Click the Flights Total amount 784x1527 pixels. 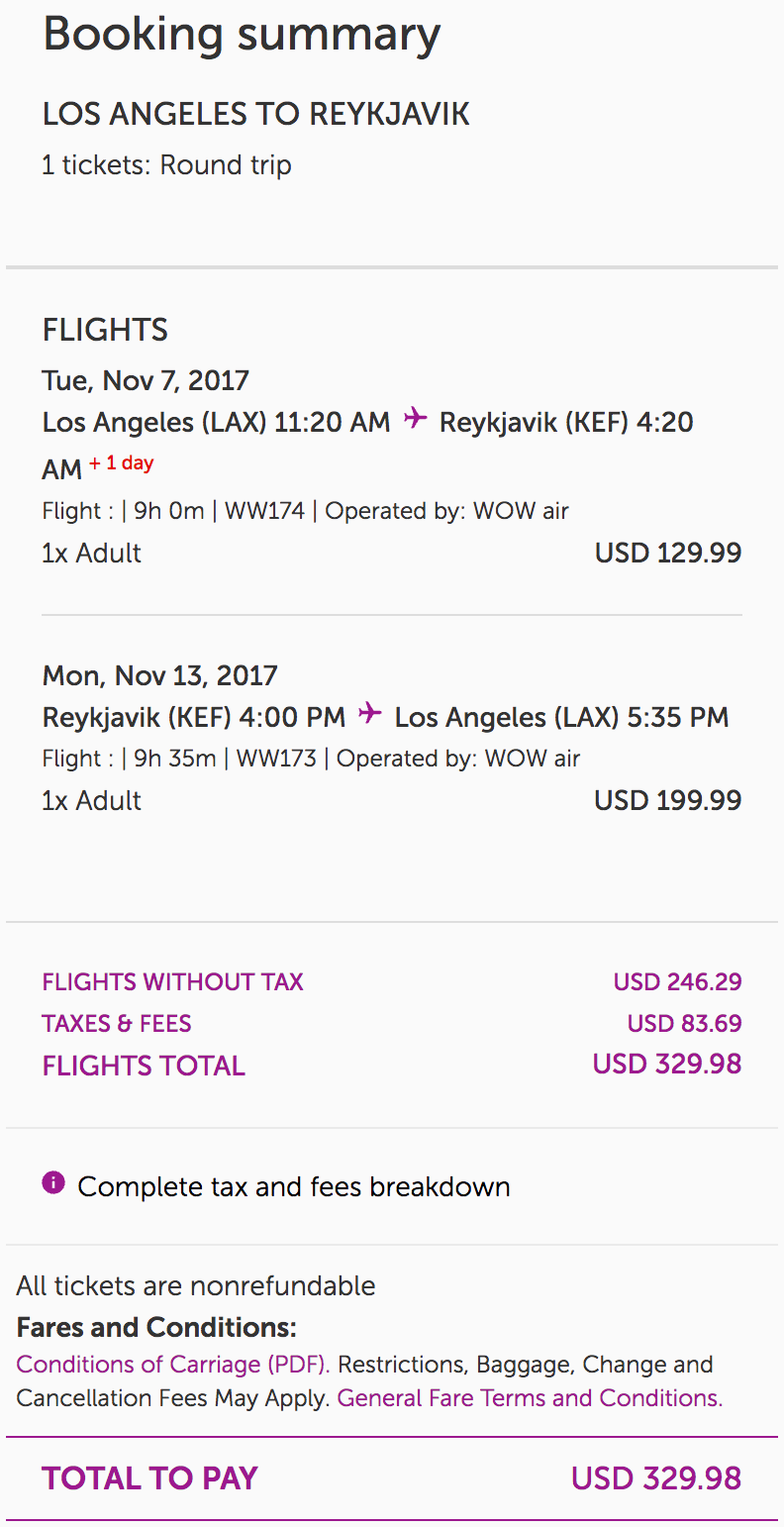(x=666, y=1065)
